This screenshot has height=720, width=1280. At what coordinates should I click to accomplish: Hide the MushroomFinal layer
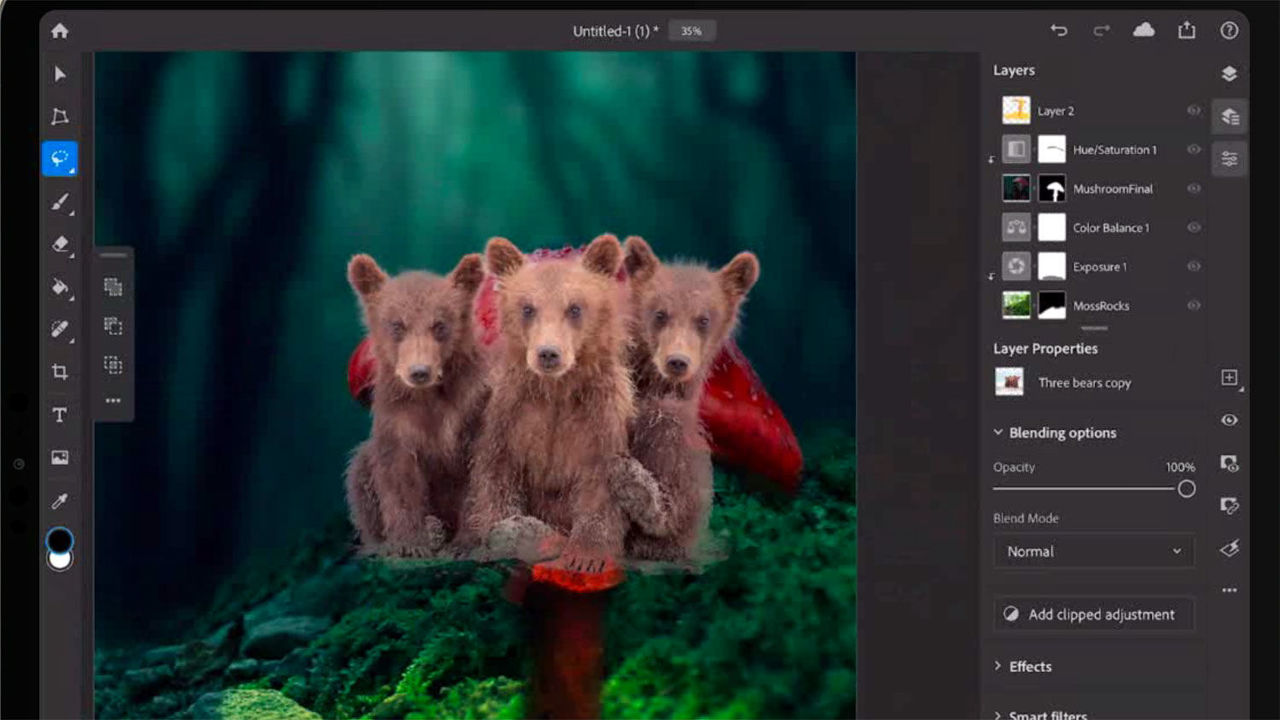[x=1193, y=188]
